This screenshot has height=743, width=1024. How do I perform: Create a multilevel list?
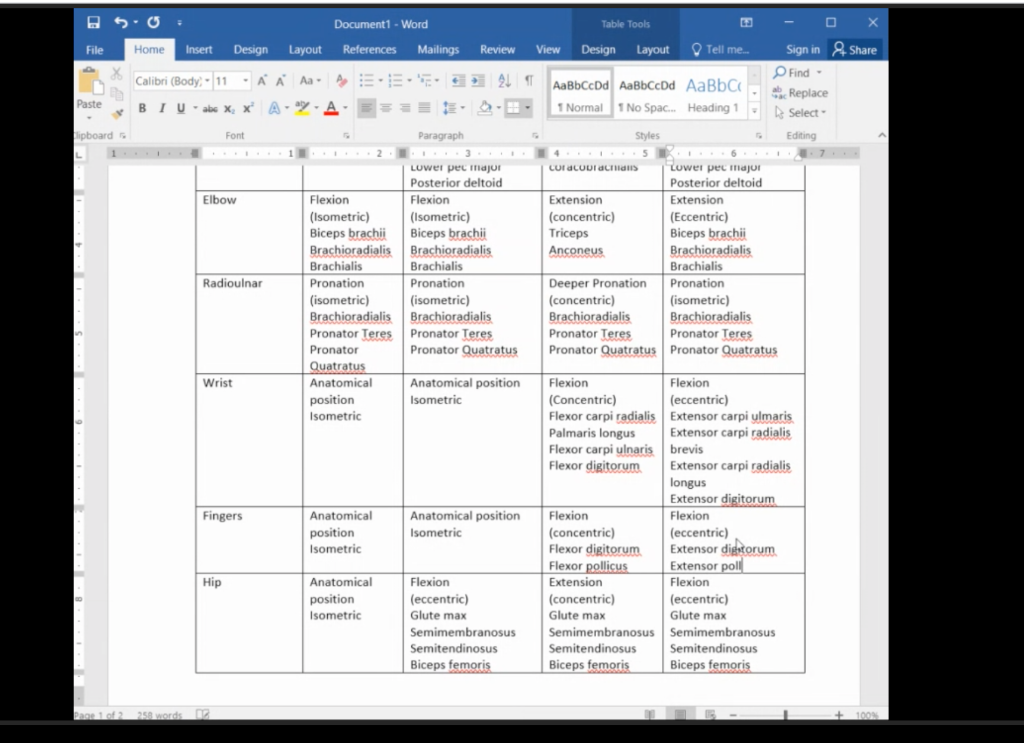tap(425, 81)
